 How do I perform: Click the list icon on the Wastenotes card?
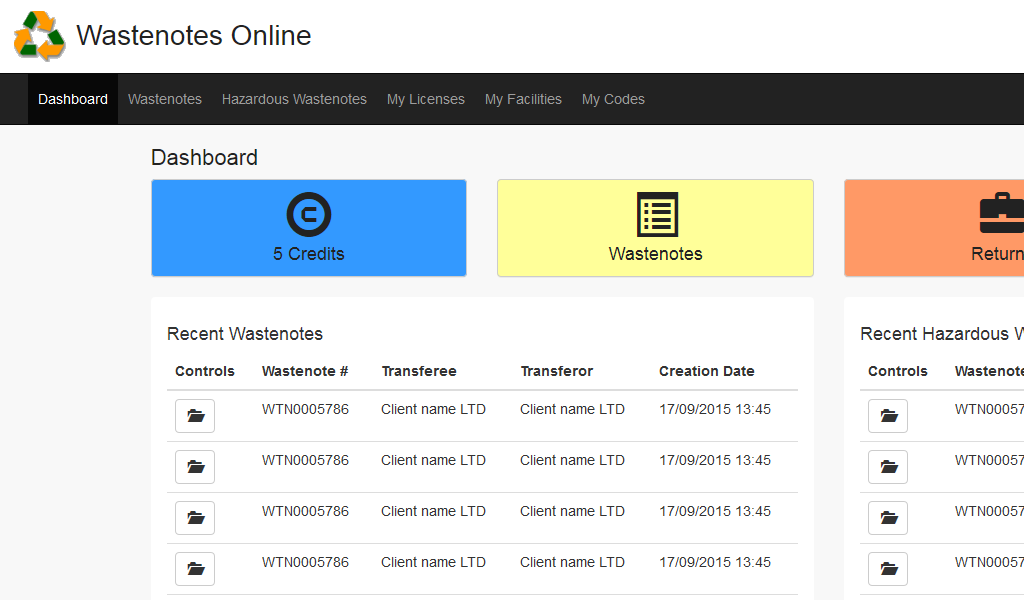(655, 214)
